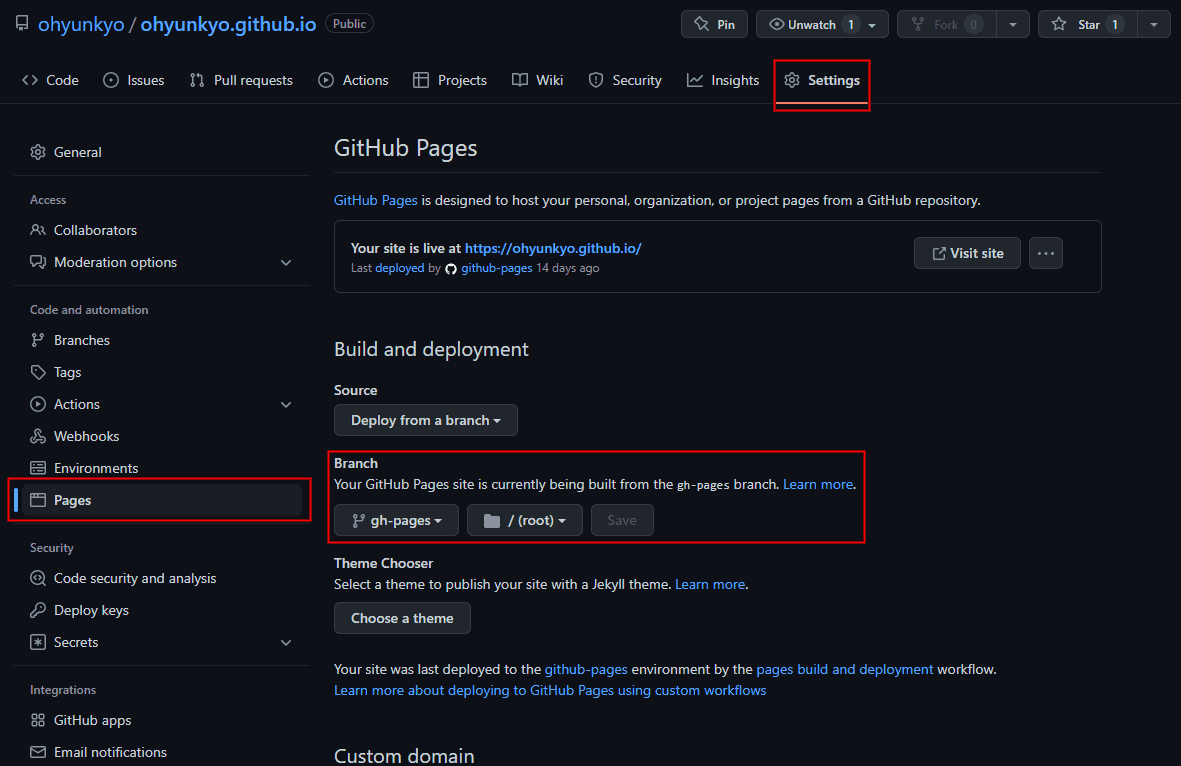
Task: Open the Wiki tab
Action: 538,80
